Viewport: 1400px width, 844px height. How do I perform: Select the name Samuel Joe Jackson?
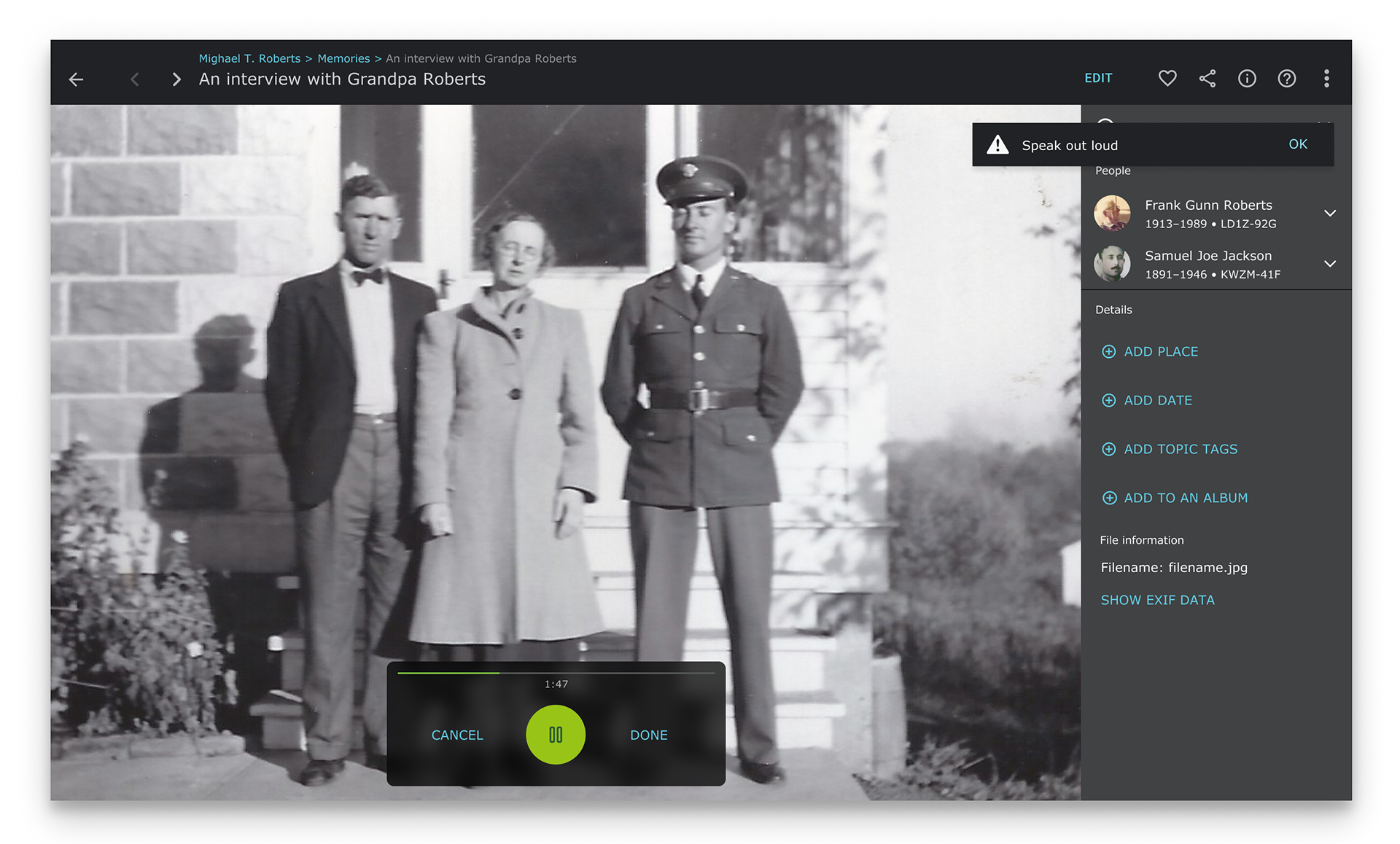(1208, 256)
